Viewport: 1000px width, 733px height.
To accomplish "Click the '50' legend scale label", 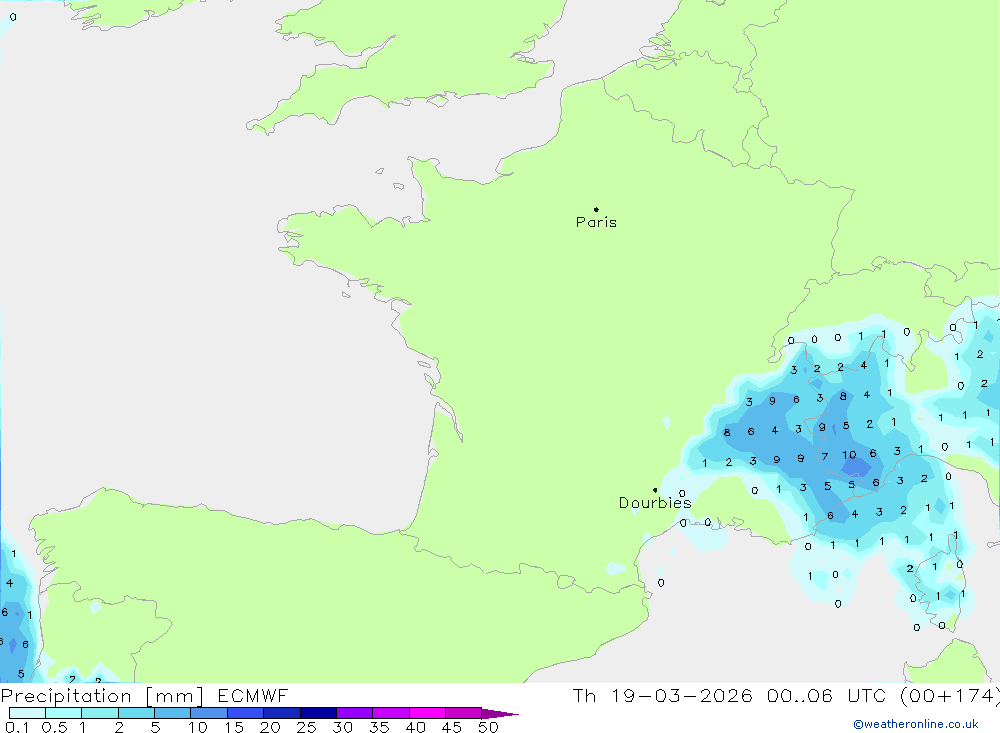I will click(488, 727).
